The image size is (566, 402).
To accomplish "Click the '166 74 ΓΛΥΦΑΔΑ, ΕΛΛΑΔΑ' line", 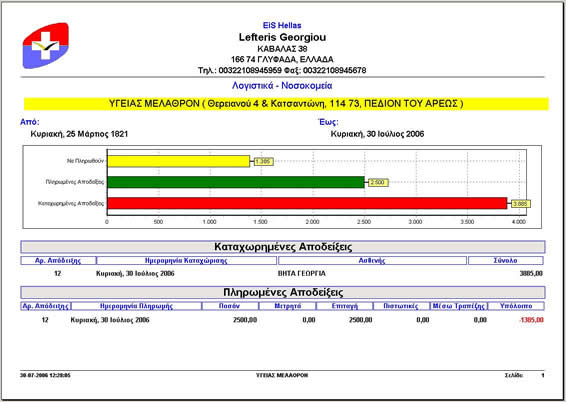I will tap(282, 59).
